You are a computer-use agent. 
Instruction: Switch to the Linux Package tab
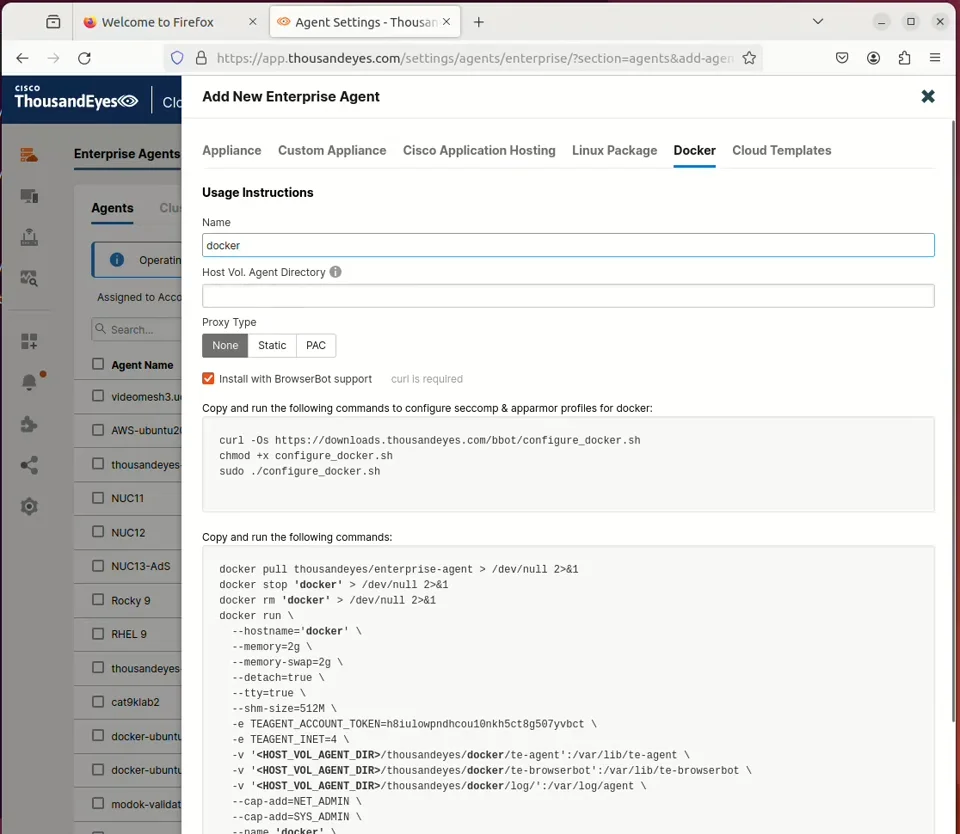[614, 150]
